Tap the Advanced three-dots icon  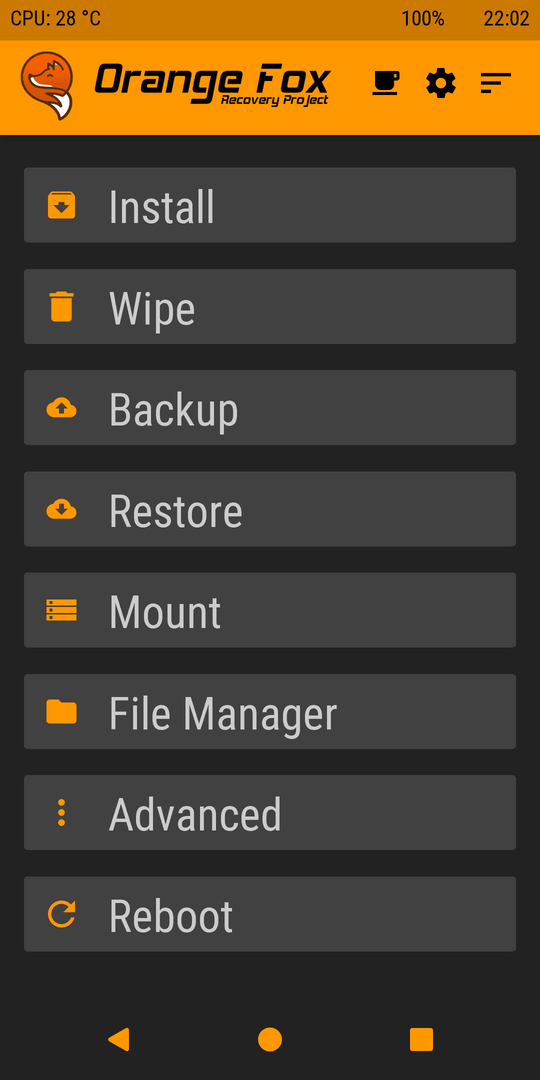point(61,813)
